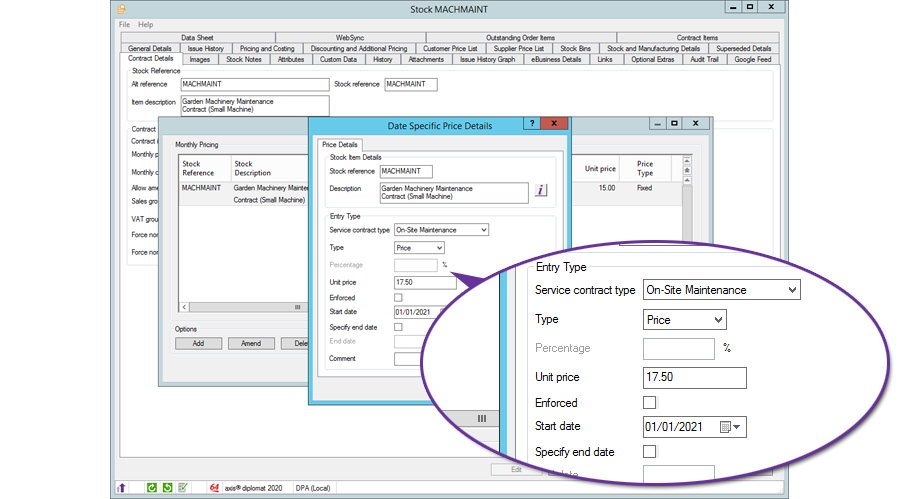Click the Unit price column header in Monthly Pricing
Viewport: 900px width, 499px height.
point(600,169)
